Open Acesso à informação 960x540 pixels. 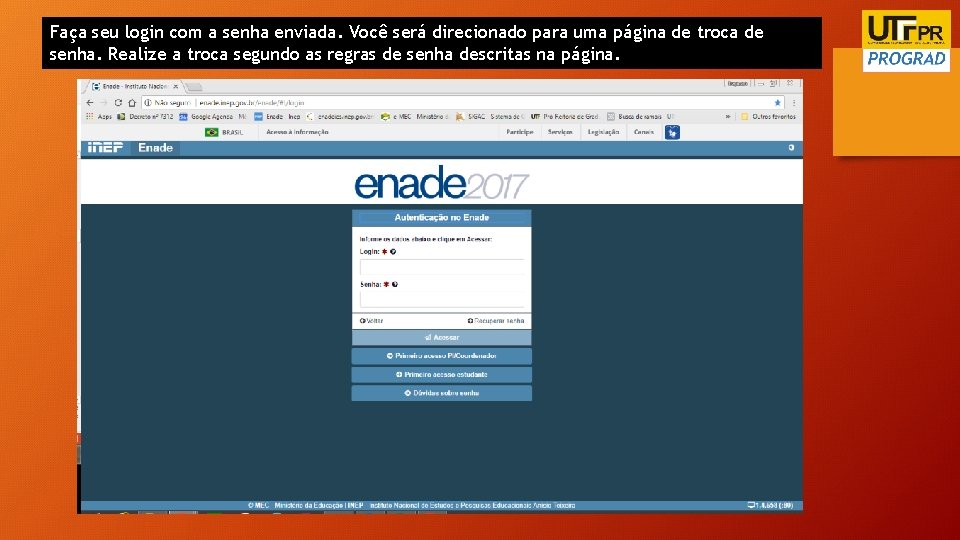[x=298, y=132]
